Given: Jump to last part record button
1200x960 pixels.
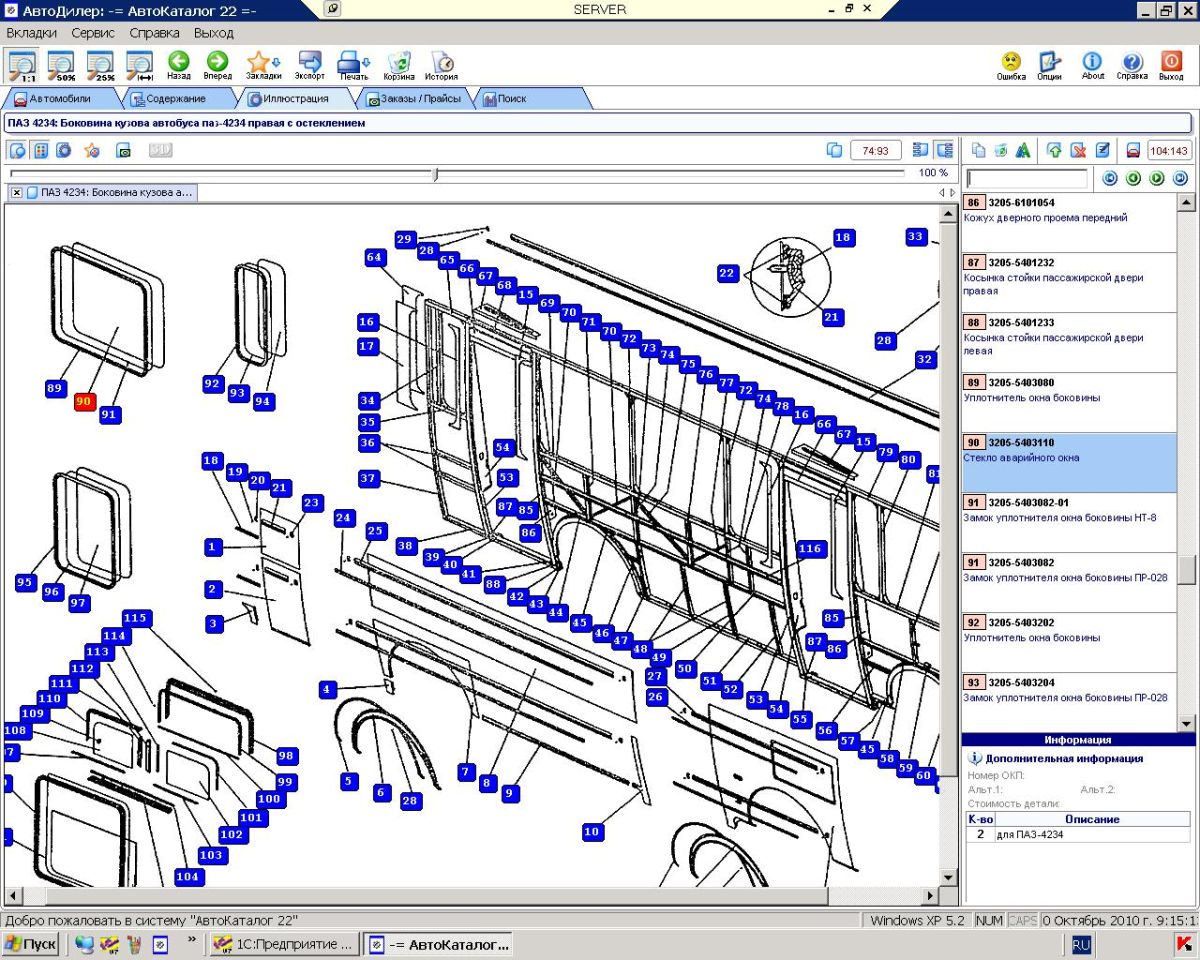Looking at the screenshot, I should coord(1180,178).
